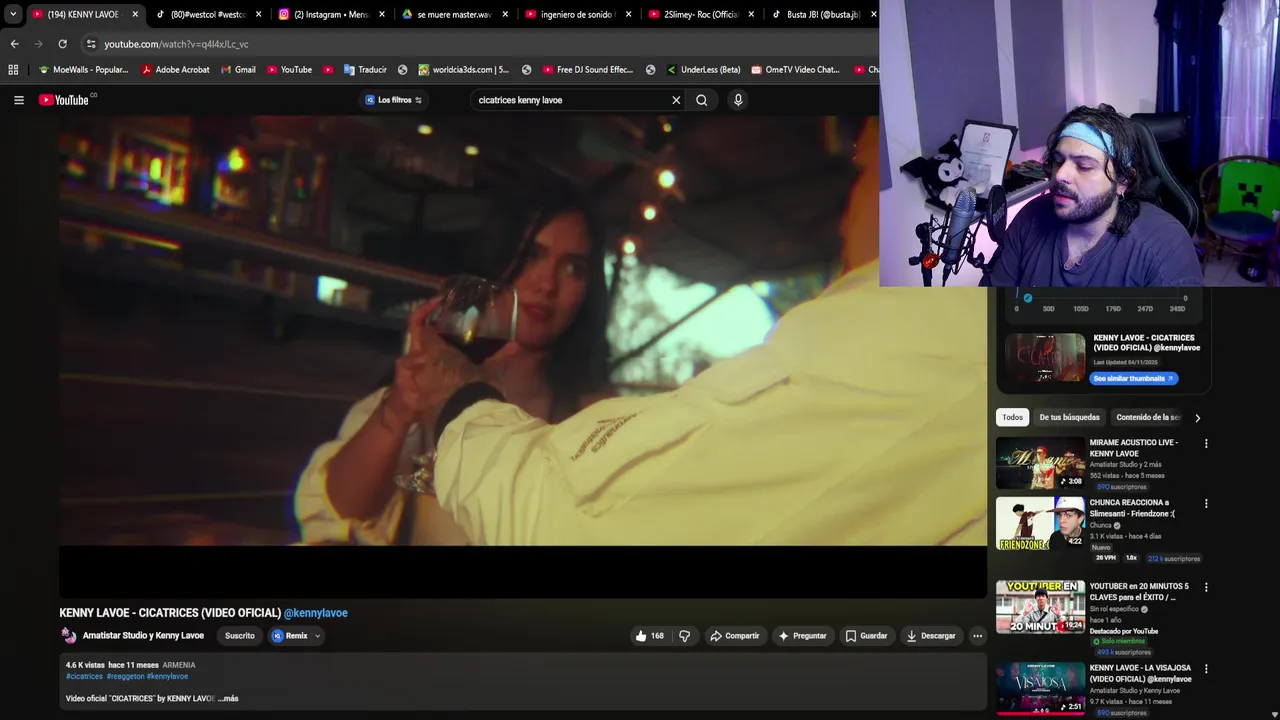Open the Gmail bookmark

pos(238,70)
